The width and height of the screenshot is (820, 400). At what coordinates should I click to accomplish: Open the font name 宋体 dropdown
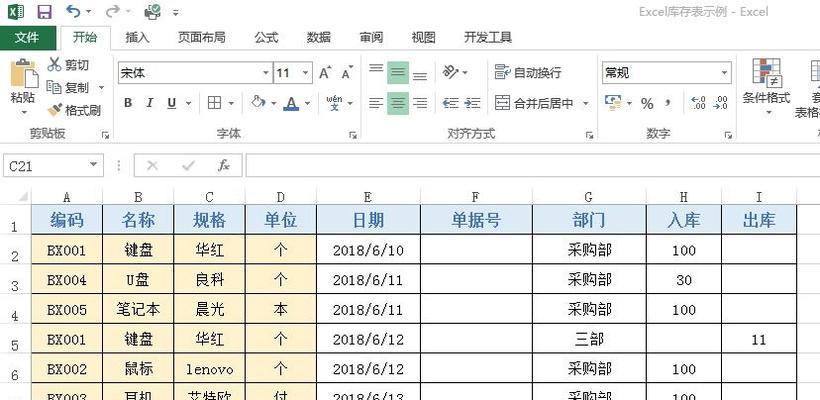[266, 73]
